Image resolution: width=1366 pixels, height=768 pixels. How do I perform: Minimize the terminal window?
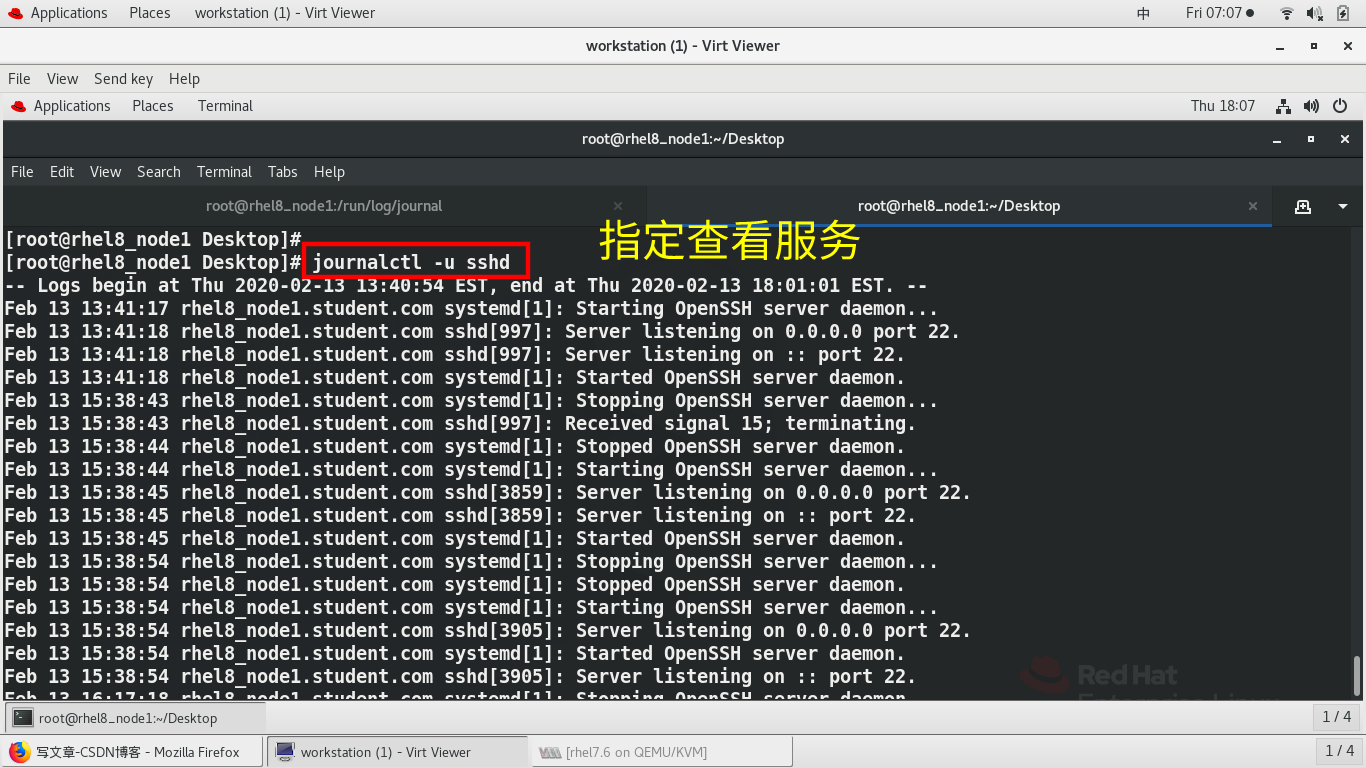tap(1277, 139)
